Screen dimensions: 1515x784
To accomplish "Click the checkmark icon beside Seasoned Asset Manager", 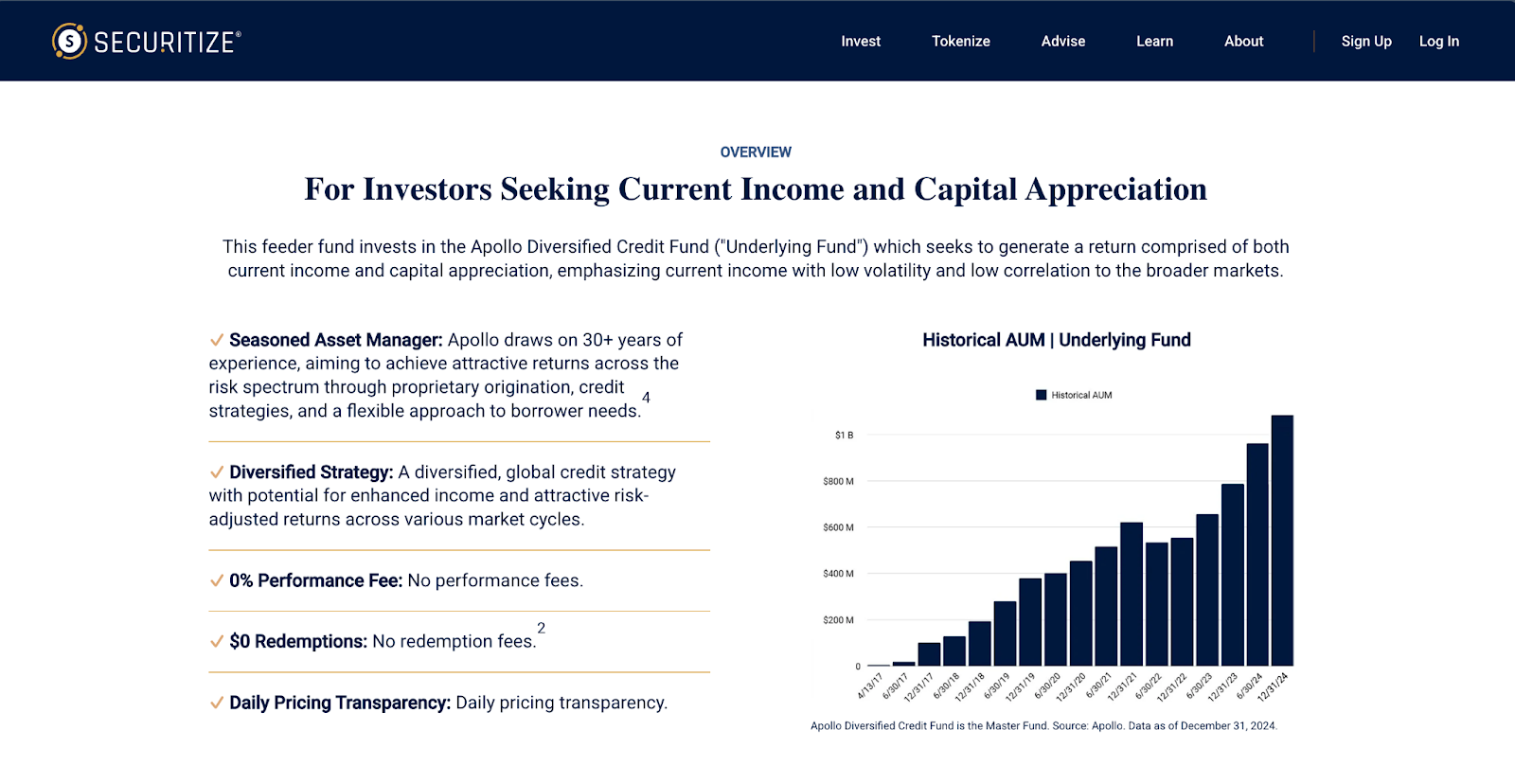I will [x=217, y=340].
